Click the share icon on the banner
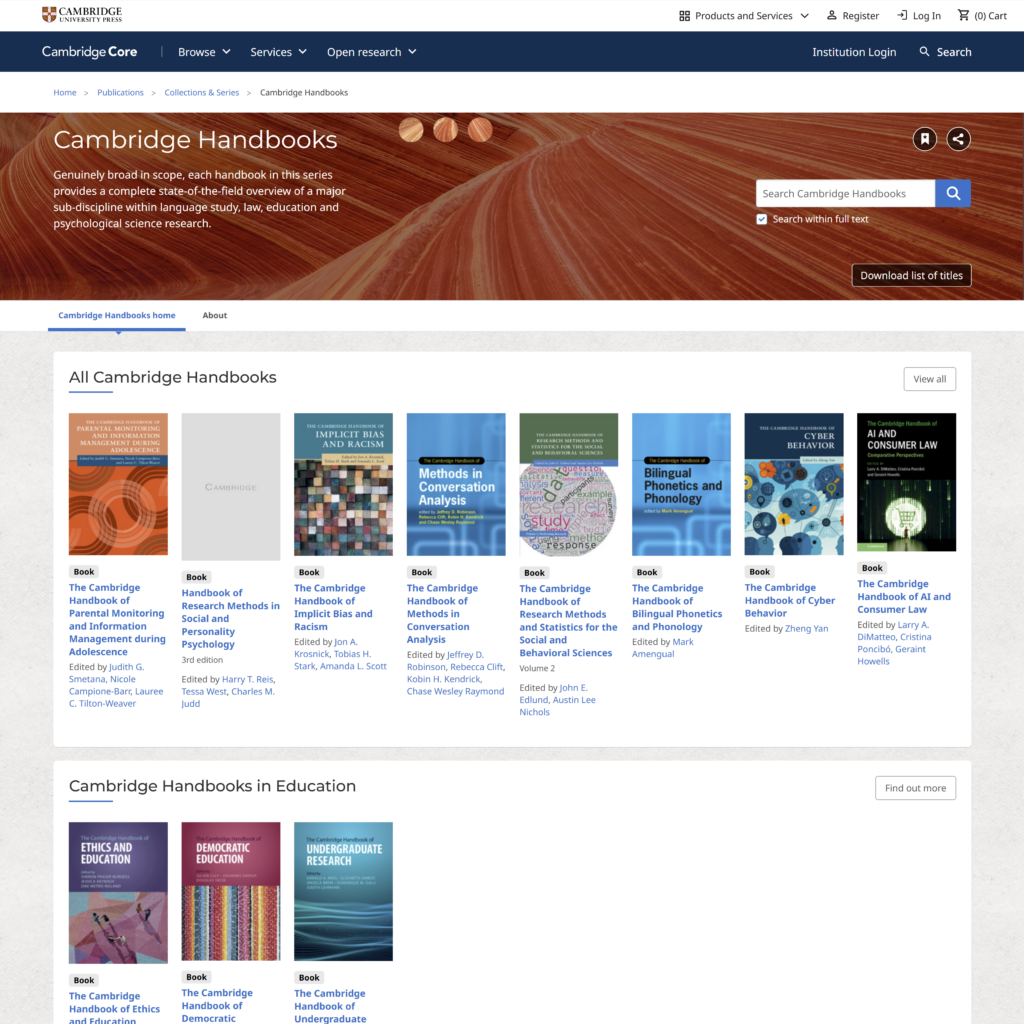This screenshot has width=1024, height=1024. click(x=958, y=139)
